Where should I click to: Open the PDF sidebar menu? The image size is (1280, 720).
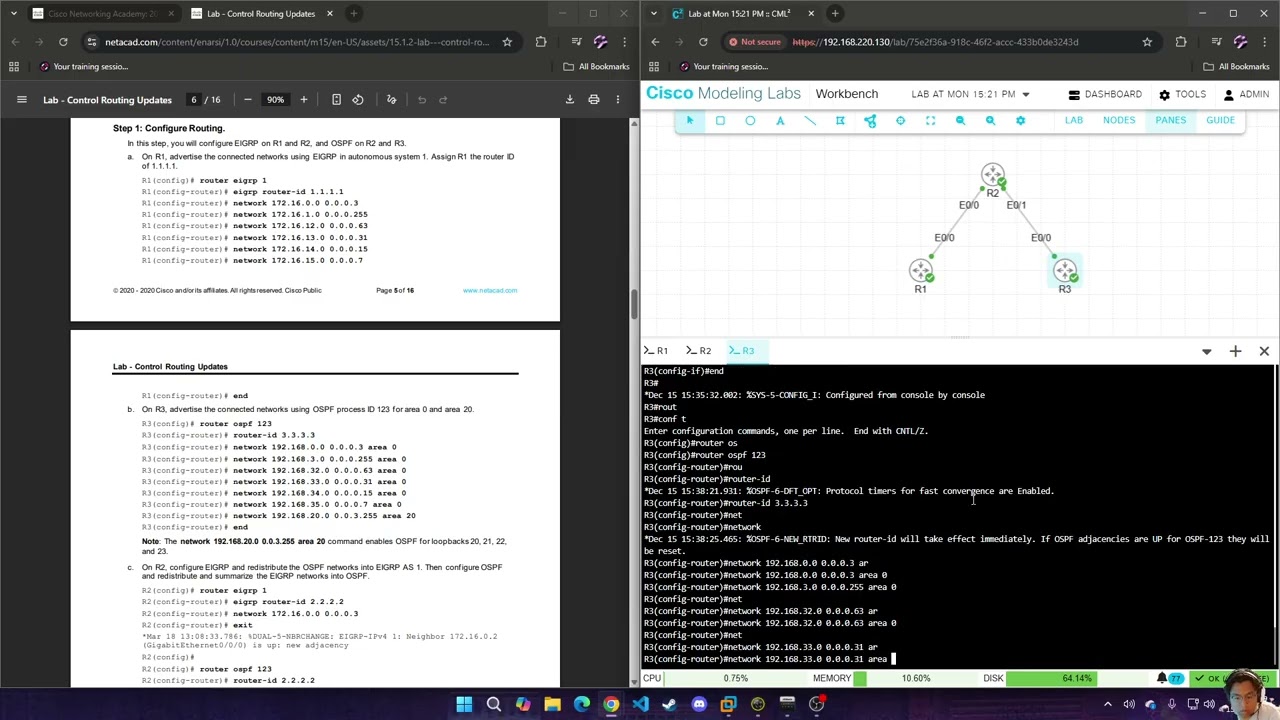coord(21,99)
